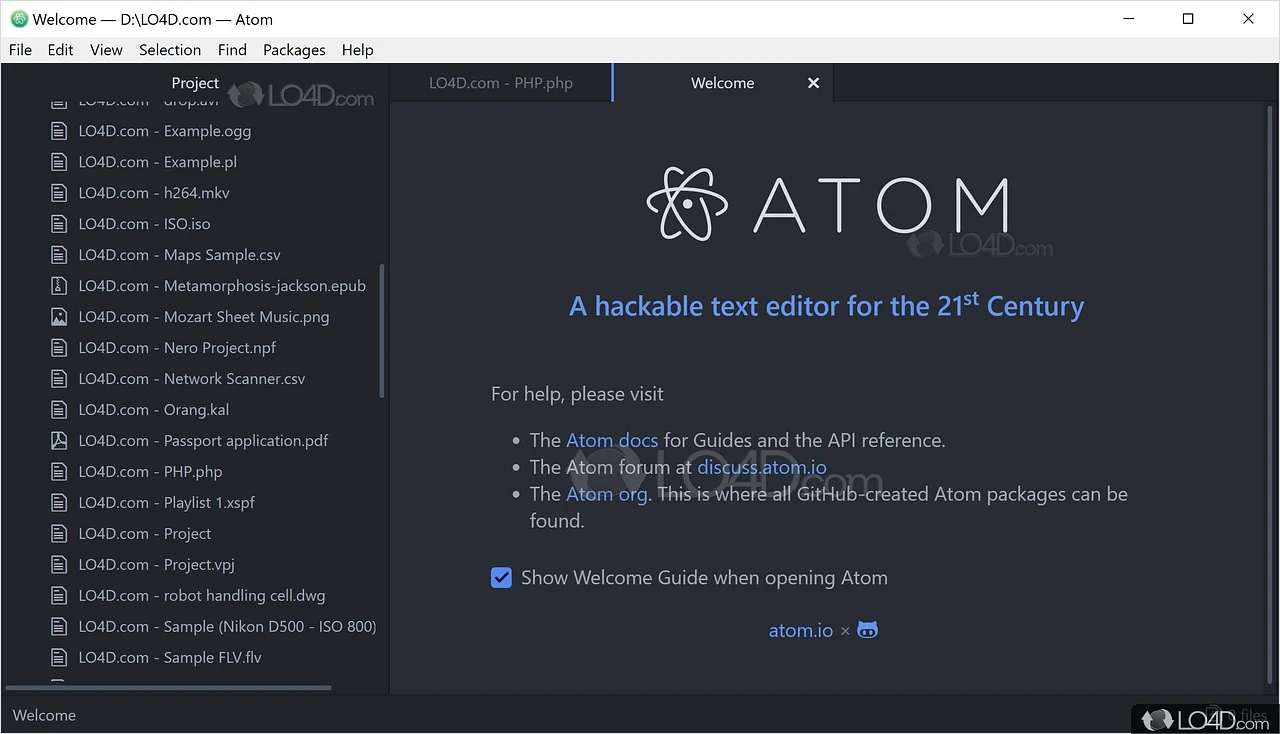Click the image icon beside Mozart Sheet Music.png
This screenshot has height=734, width=1280.
pos(59,316)
